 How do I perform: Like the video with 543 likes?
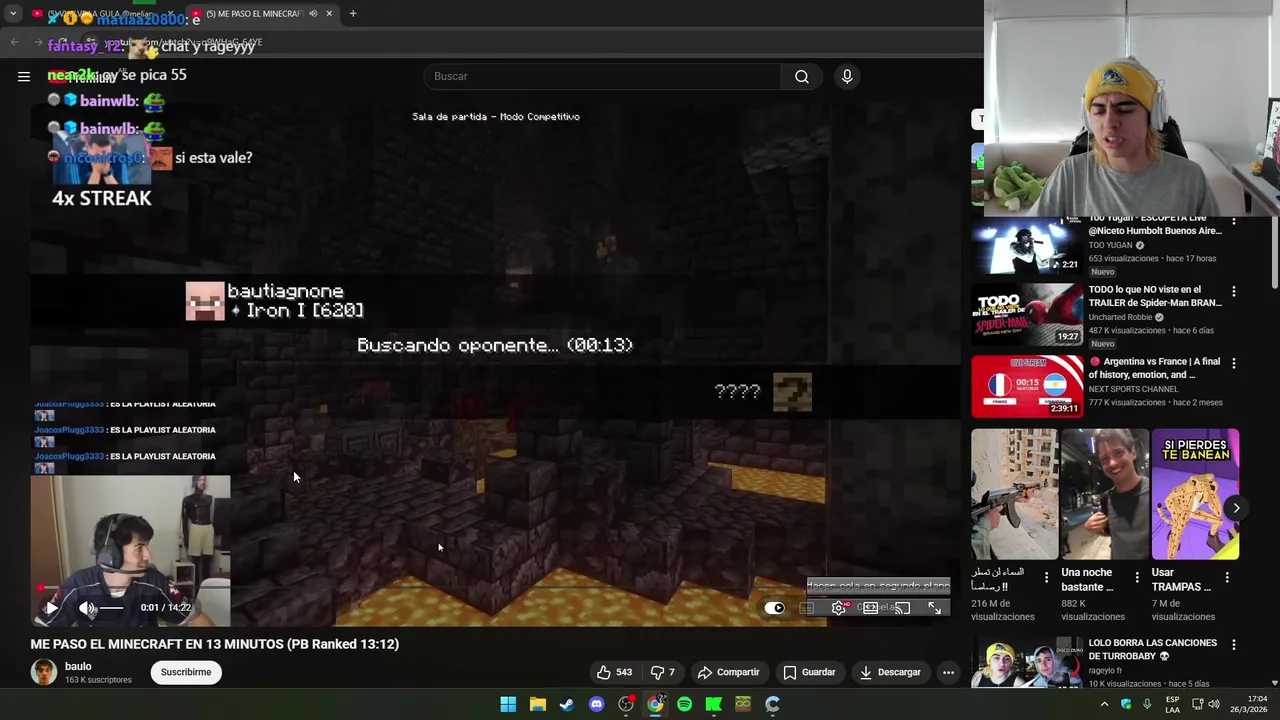click(614, 672)
